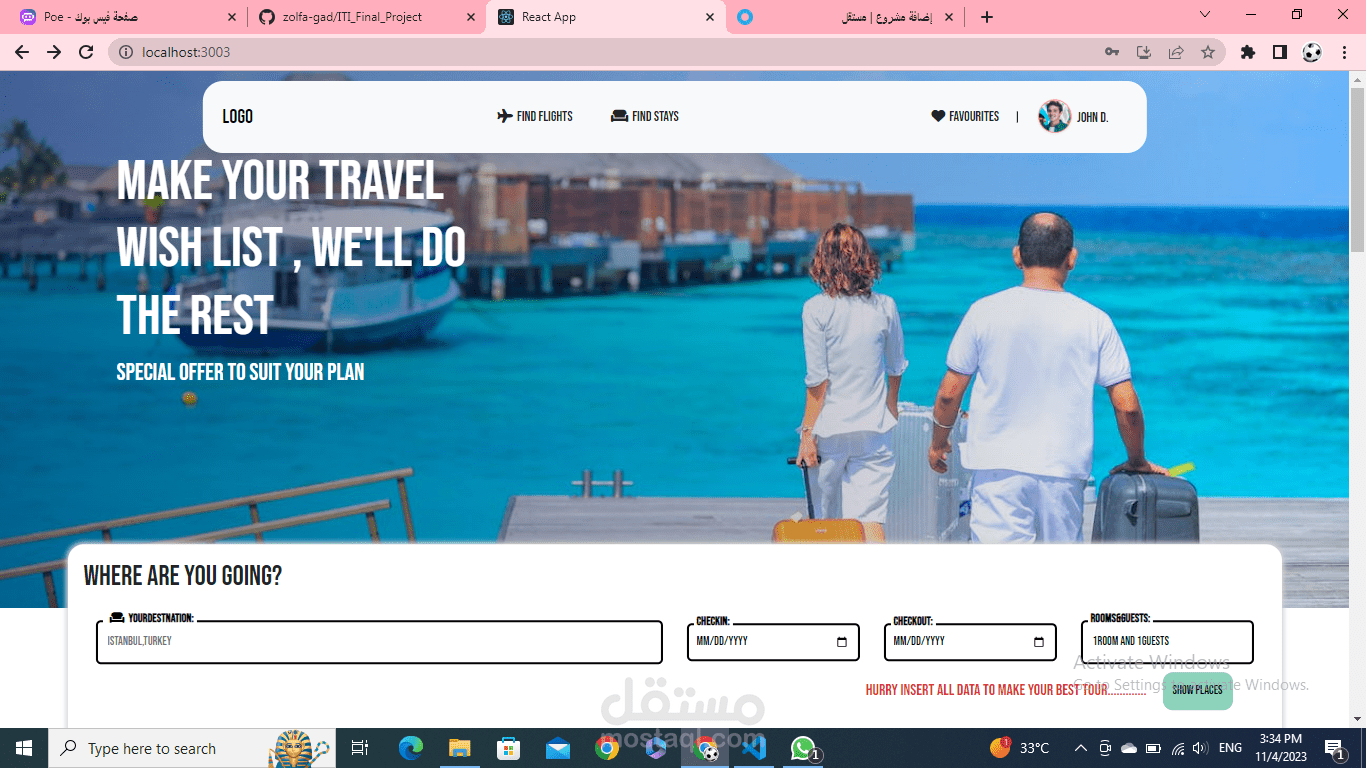Click the install app icon

(x=1144, y=52)
